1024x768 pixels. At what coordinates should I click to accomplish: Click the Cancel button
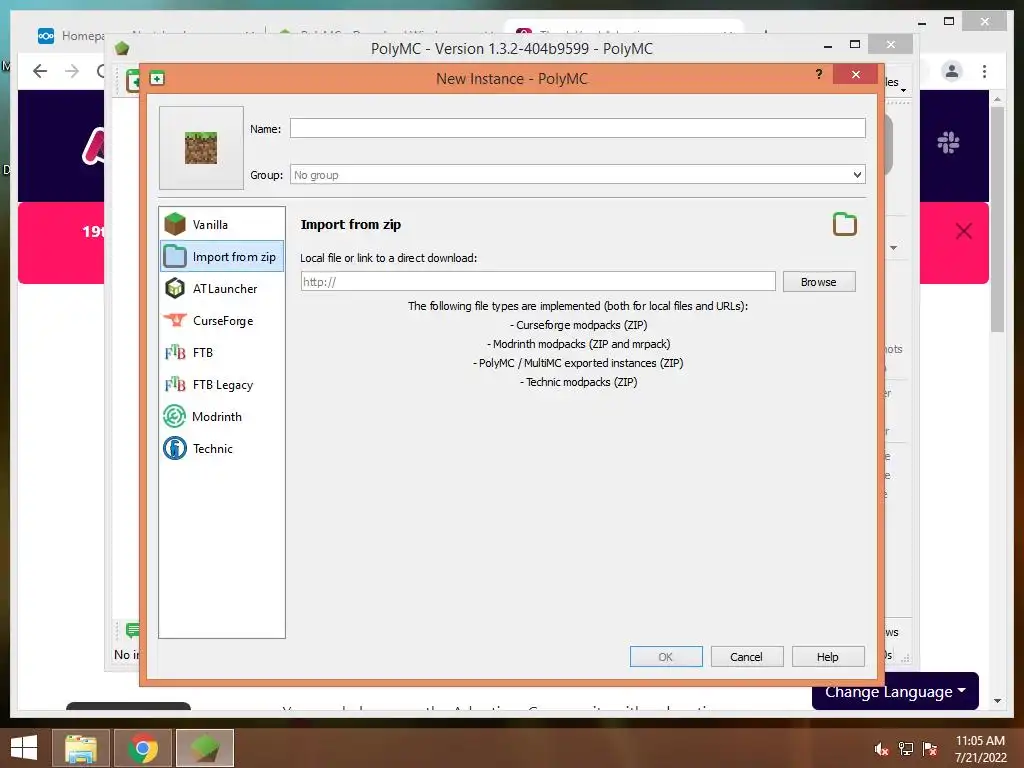pos(746,656)
